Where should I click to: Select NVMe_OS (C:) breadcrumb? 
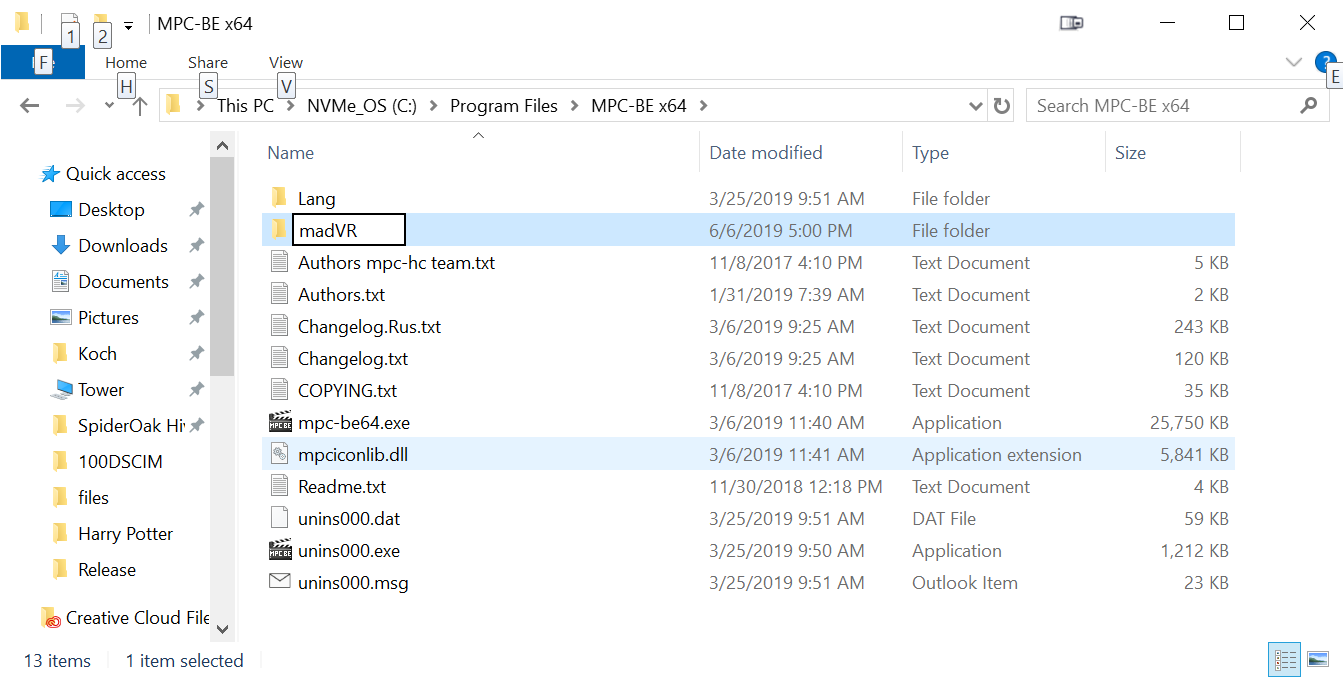(362, 105)
